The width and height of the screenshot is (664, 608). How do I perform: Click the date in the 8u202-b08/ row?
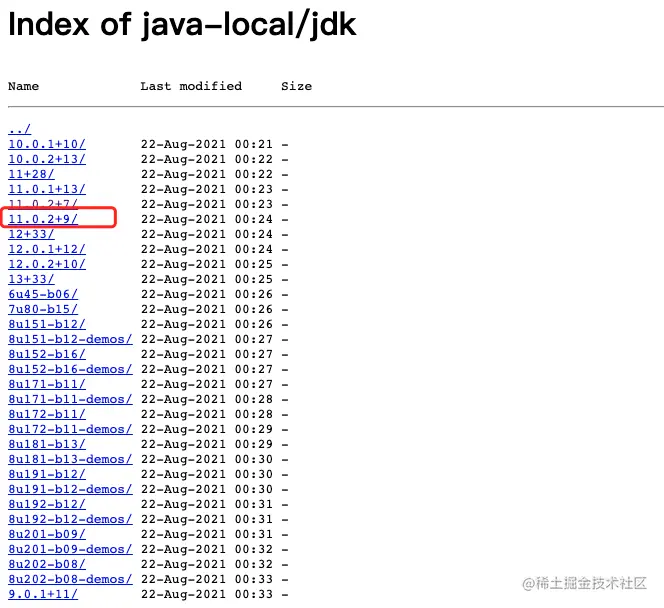click(207, 564)
